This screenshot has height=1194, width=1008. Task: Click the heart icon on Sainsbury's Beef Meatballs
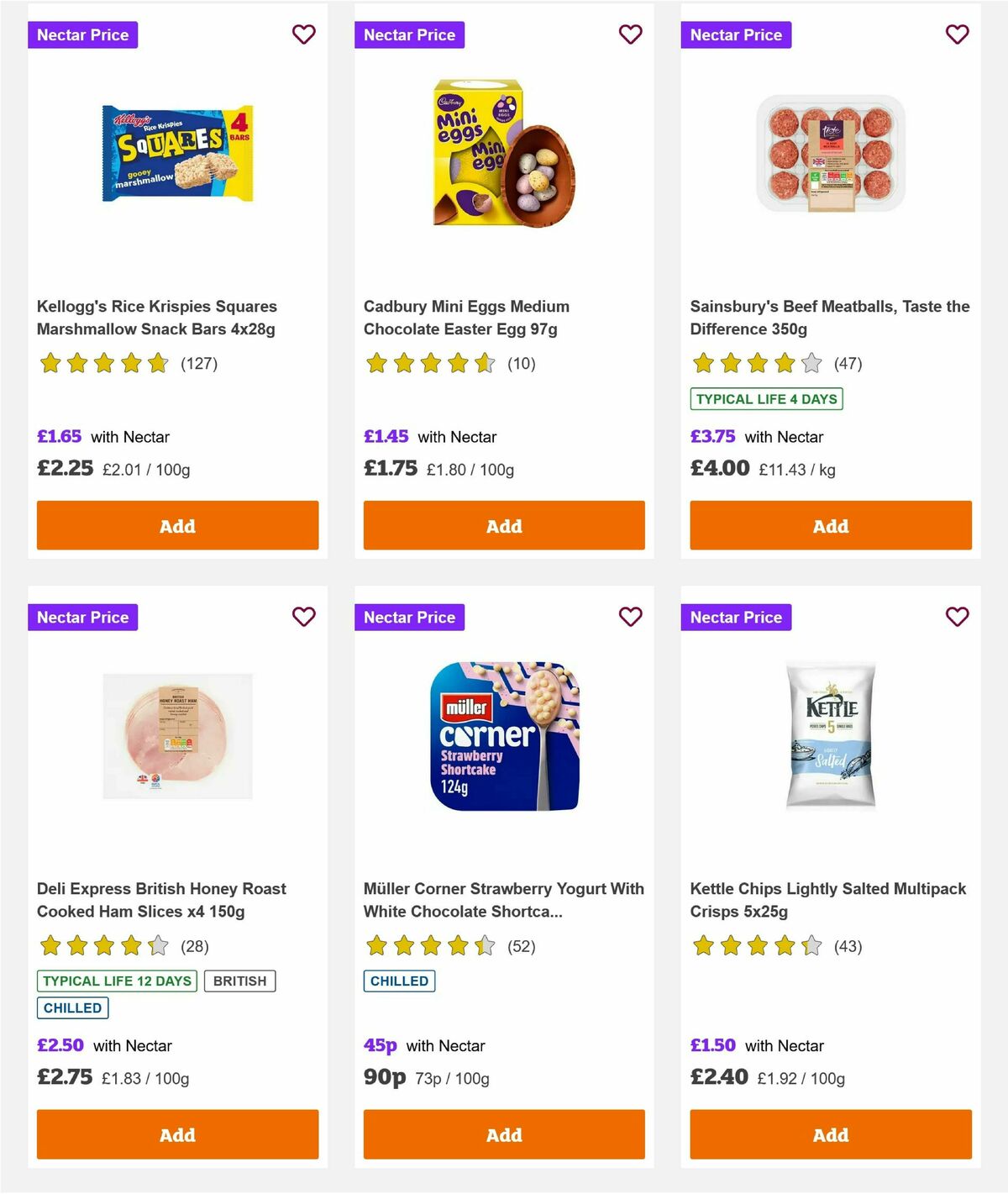point(957,34)
